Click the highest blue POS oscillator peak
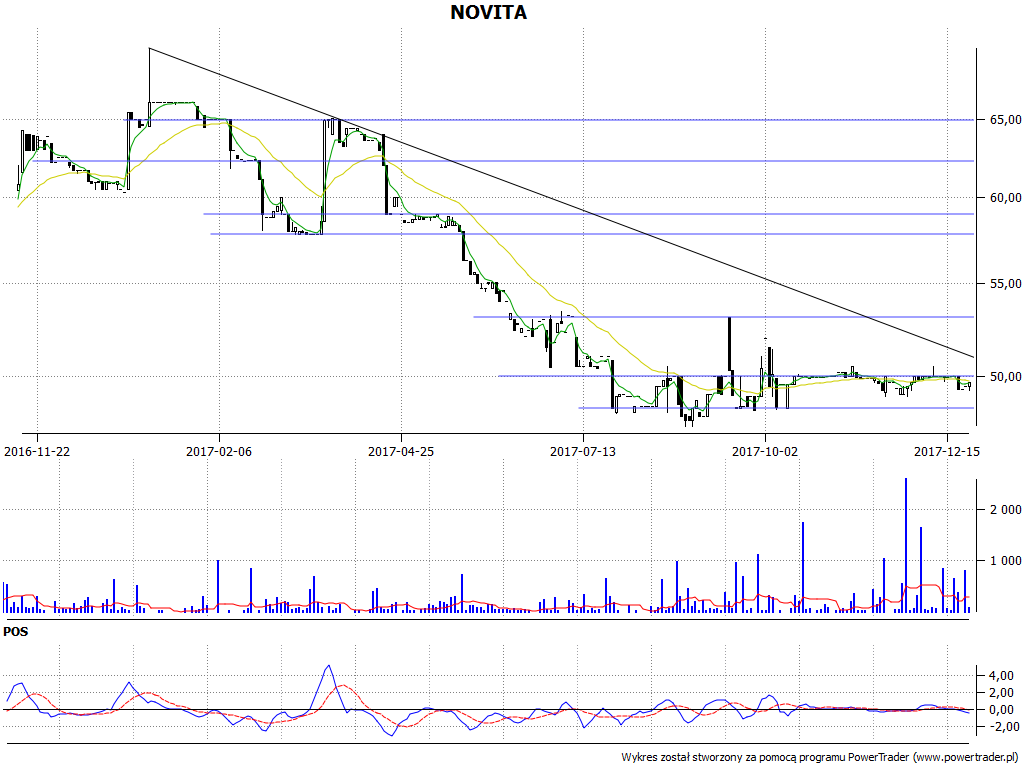The width and height of the screenshot is (1024, 768). pyautogui.click(x=328, y=665)
